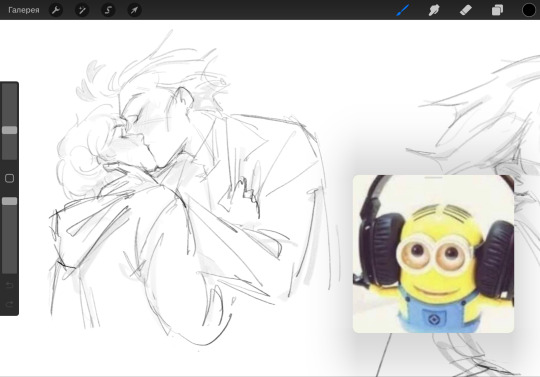Click the brush size slider handle
Viewport: 540px width, 377px height.
[10, 130]
